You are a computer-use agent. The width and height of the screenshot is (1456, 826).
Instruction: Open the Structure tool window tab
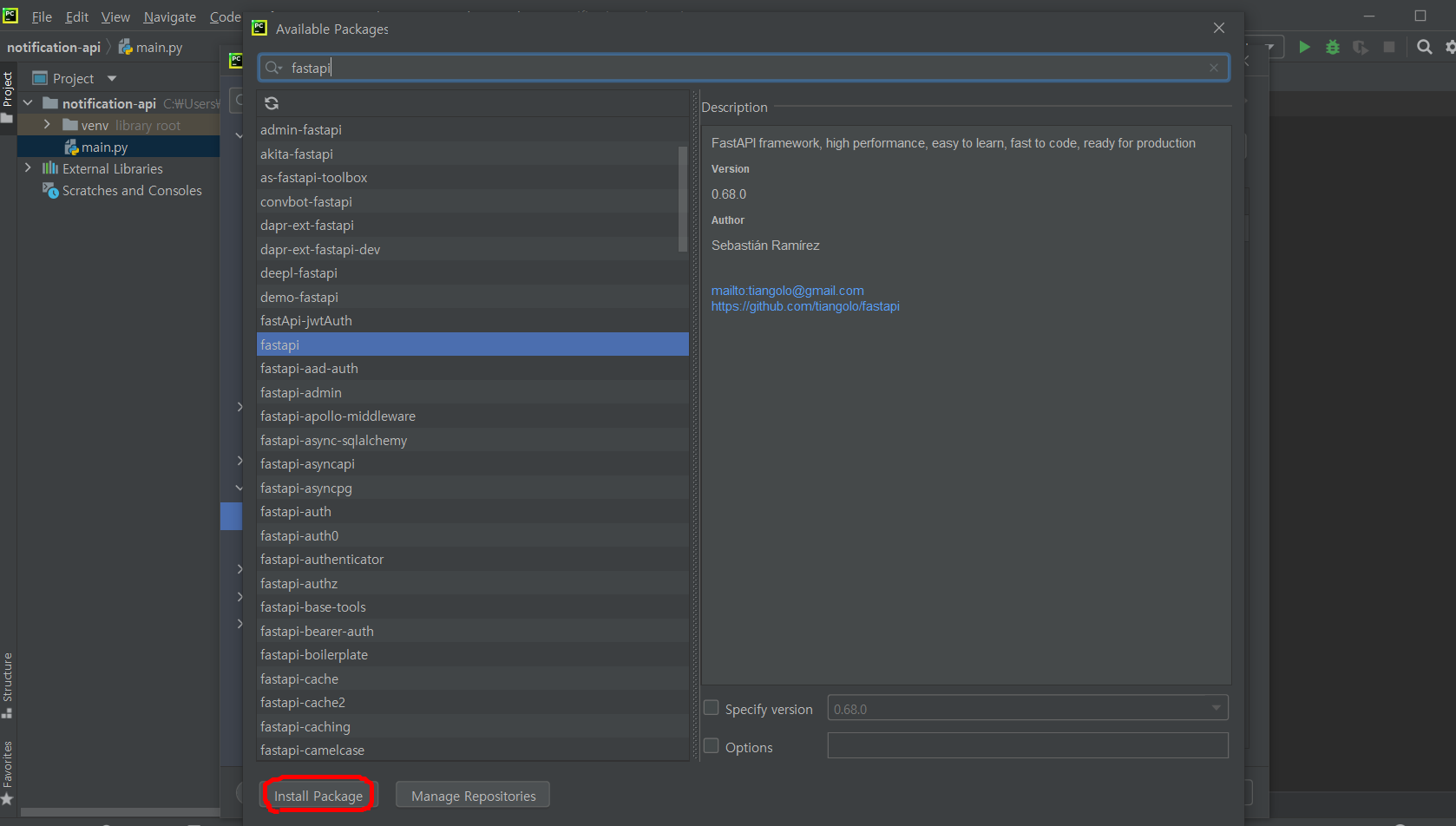click(x=8, y=685)
